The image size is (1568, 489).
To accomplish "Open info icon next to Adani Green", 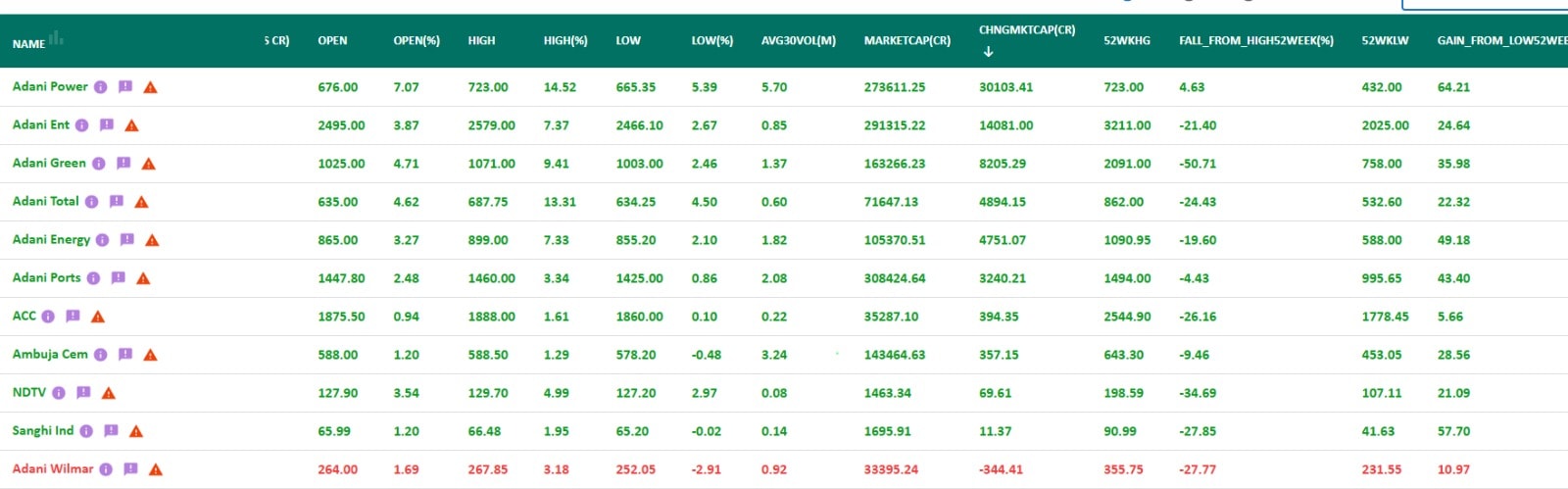I will [99, 164].
